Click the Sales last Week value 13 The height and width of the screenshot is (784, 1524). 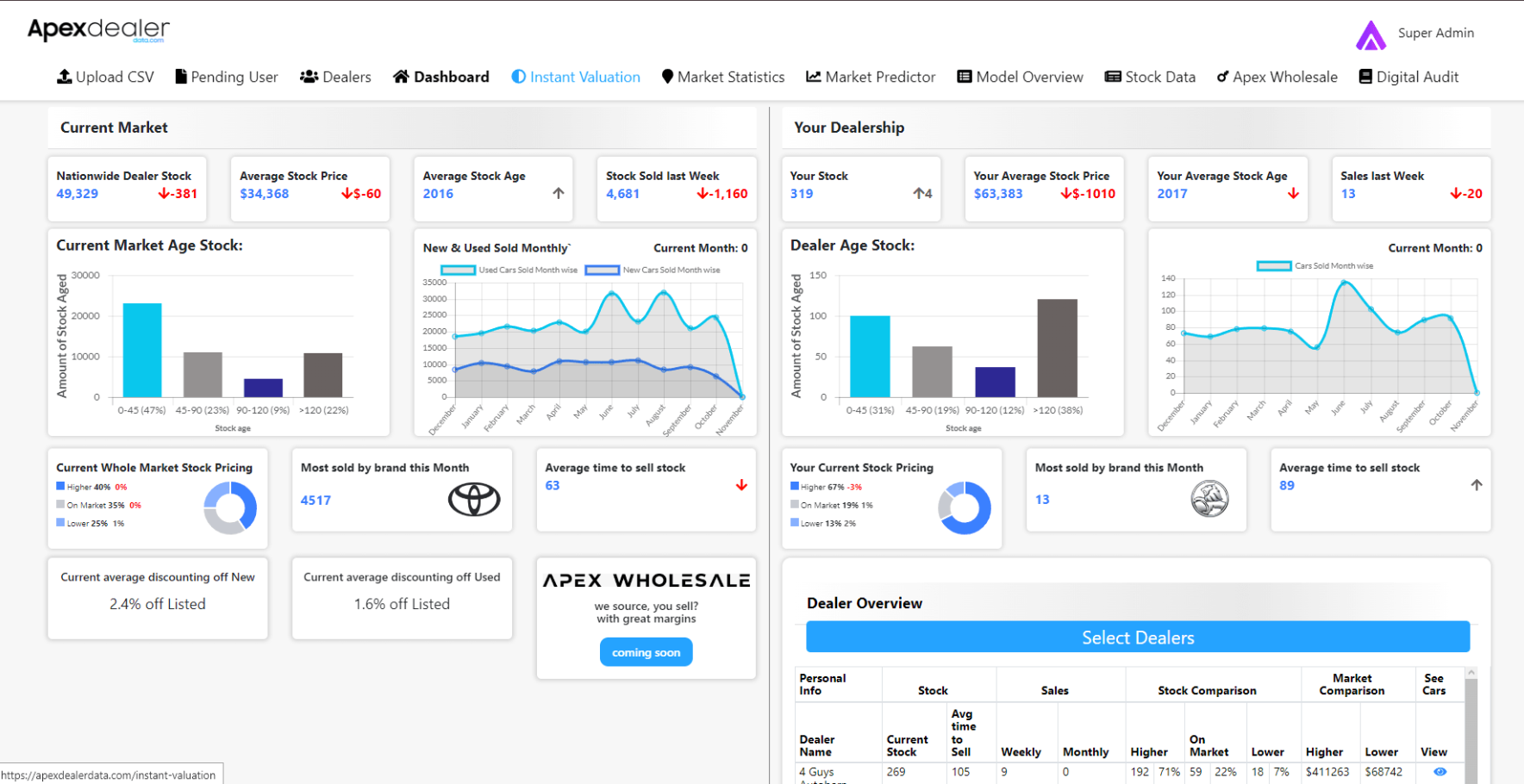[1348, 194]
